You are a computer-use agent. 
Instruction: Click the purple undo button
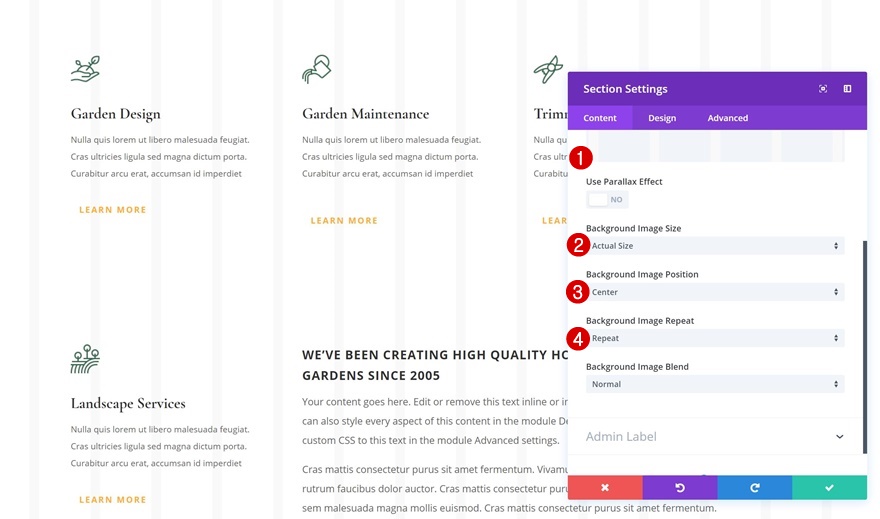[680, 487]
